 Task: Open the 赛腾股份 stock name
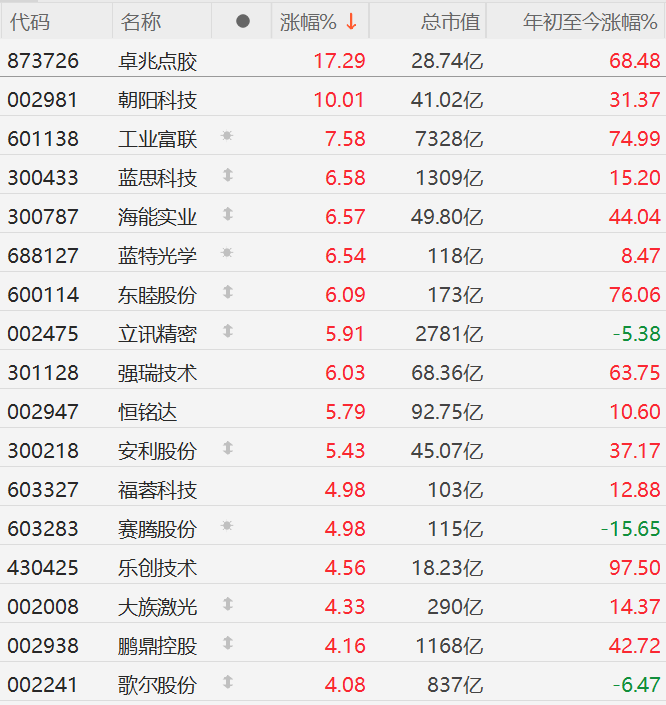click(x=157, y=529)
